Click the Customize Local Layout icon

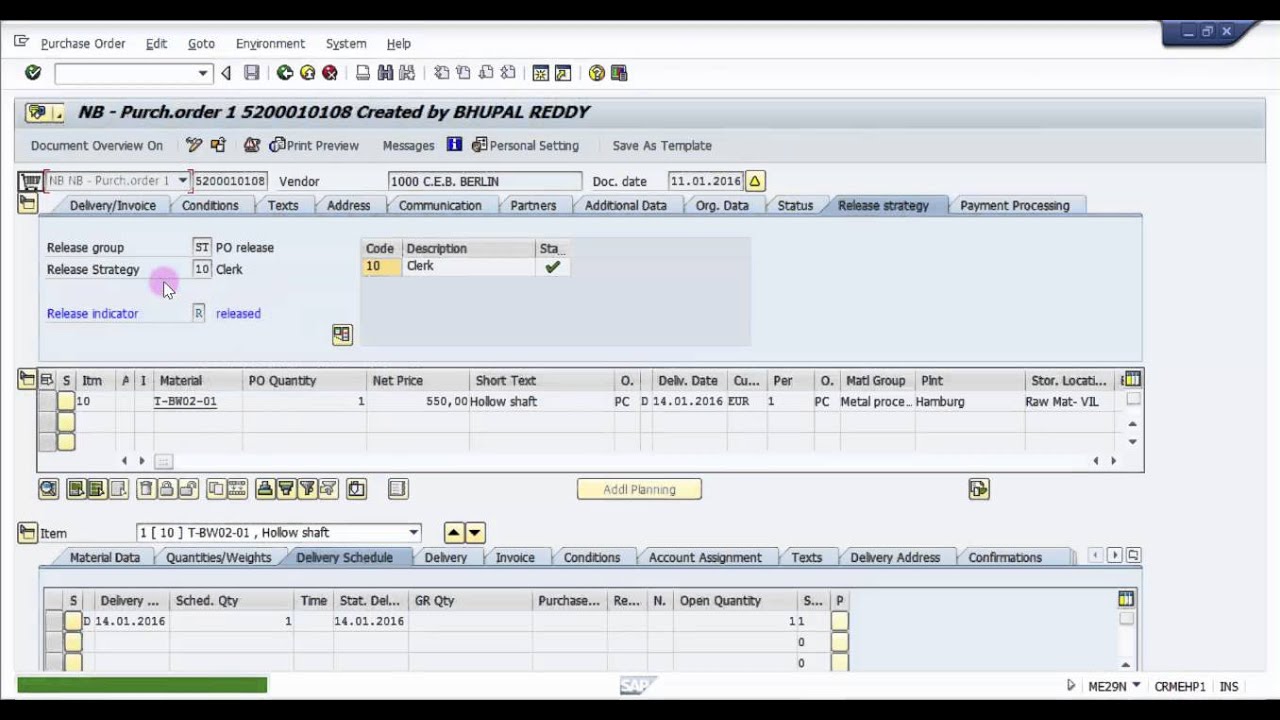pos(619,73)
